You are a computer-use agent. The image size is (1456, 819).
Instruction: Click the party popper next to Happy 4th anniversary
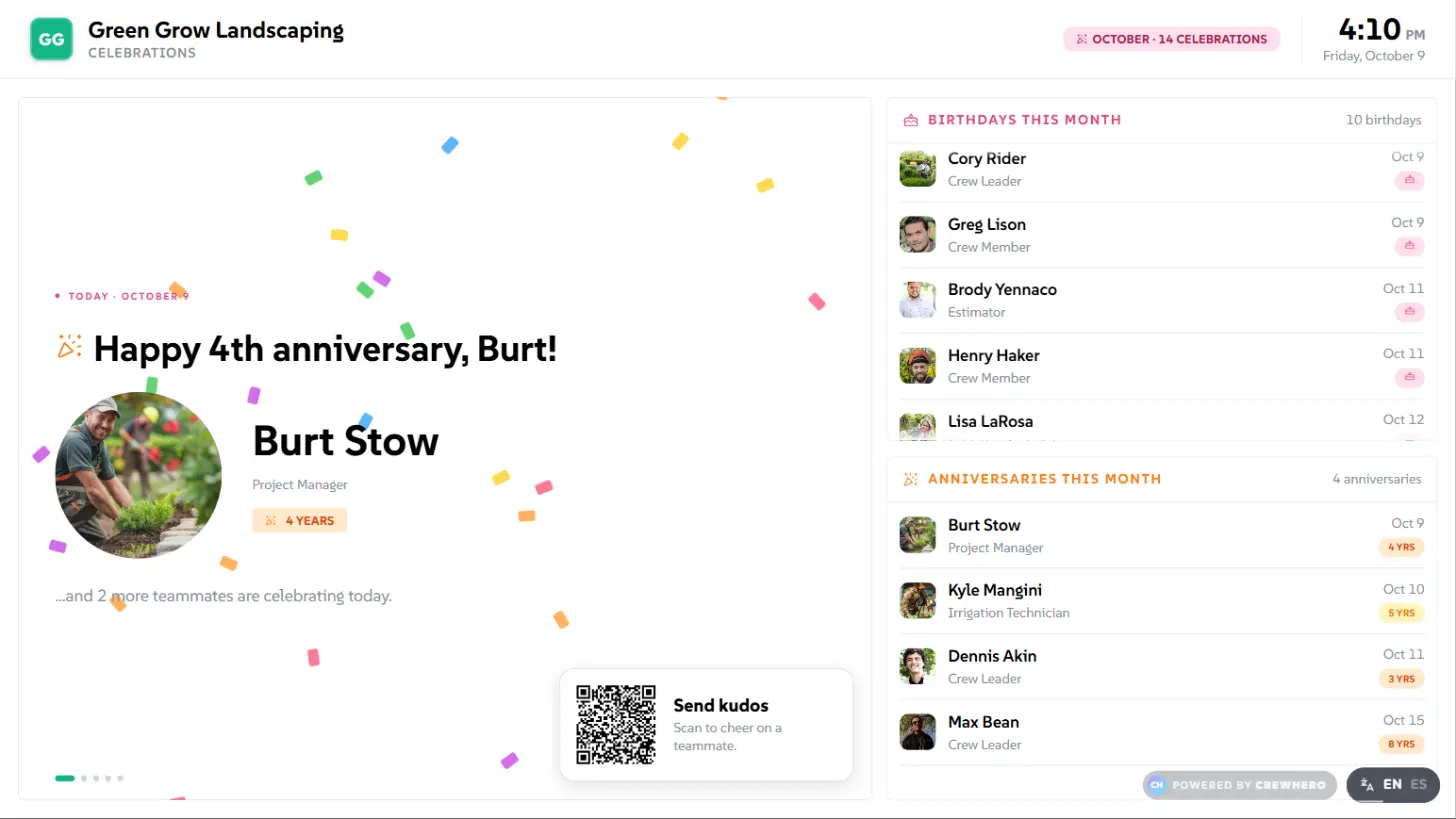coord(69,348)
